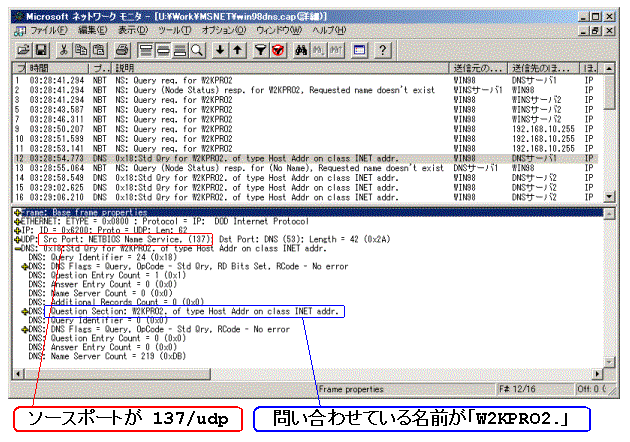The height and width of the screenshot is (442, 630).
Task: Expand the ETHERNET: ETYPE node
Action: [x=17, y=221]
